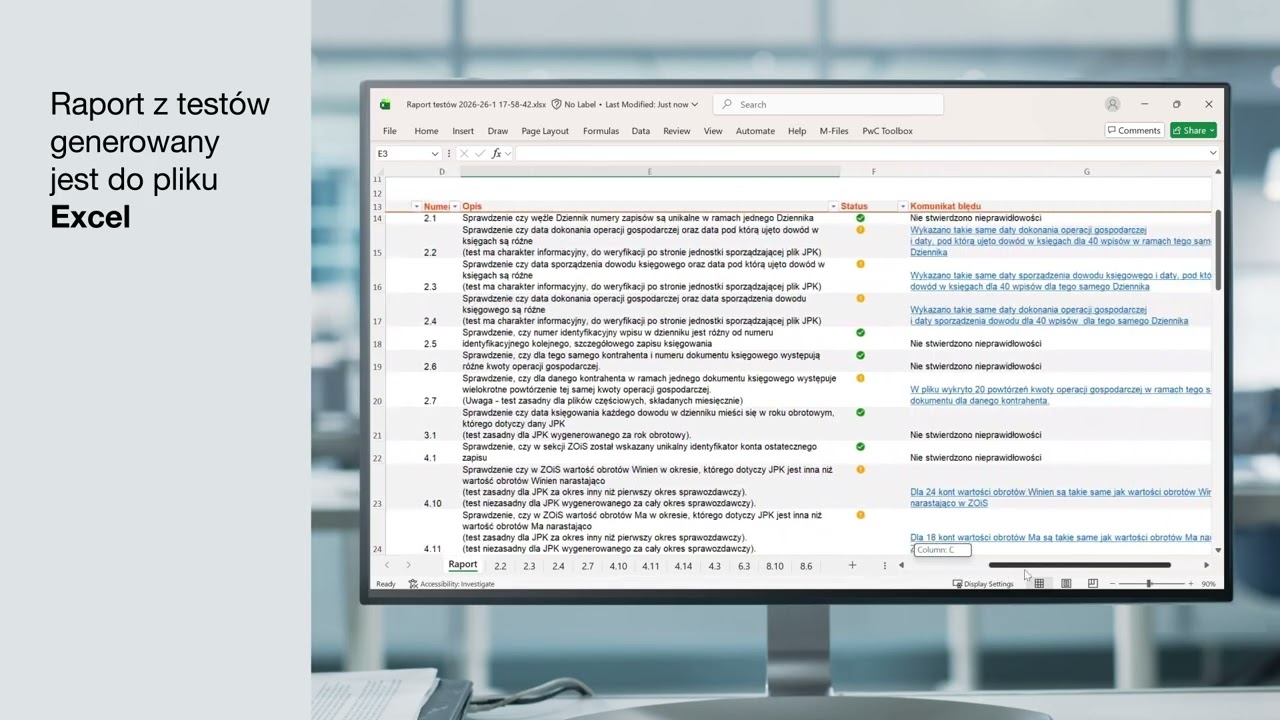Follow the link 'Dla 24 kont wartości obrotów Winien'

coord(1060,497)
